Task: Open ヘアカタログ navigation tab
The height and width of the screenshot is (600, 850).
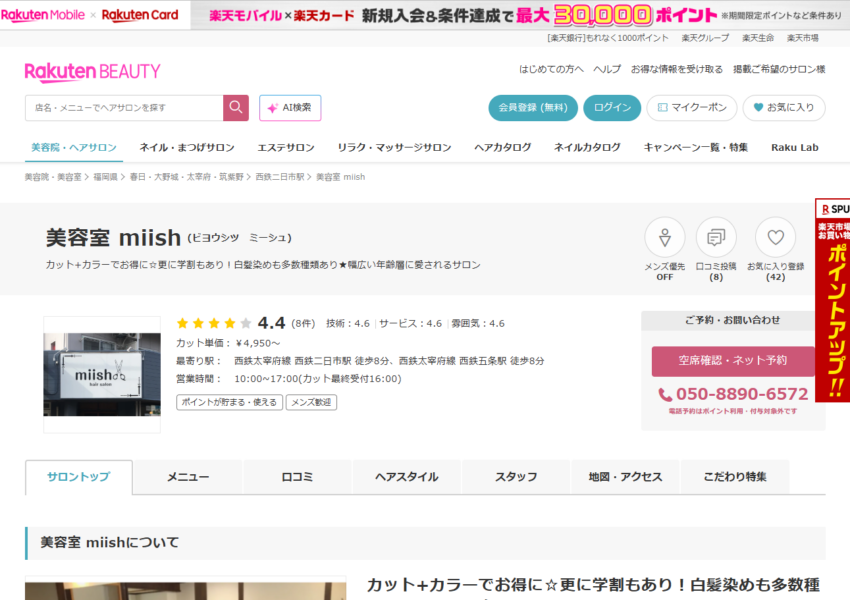Action: tap(503, 147)
